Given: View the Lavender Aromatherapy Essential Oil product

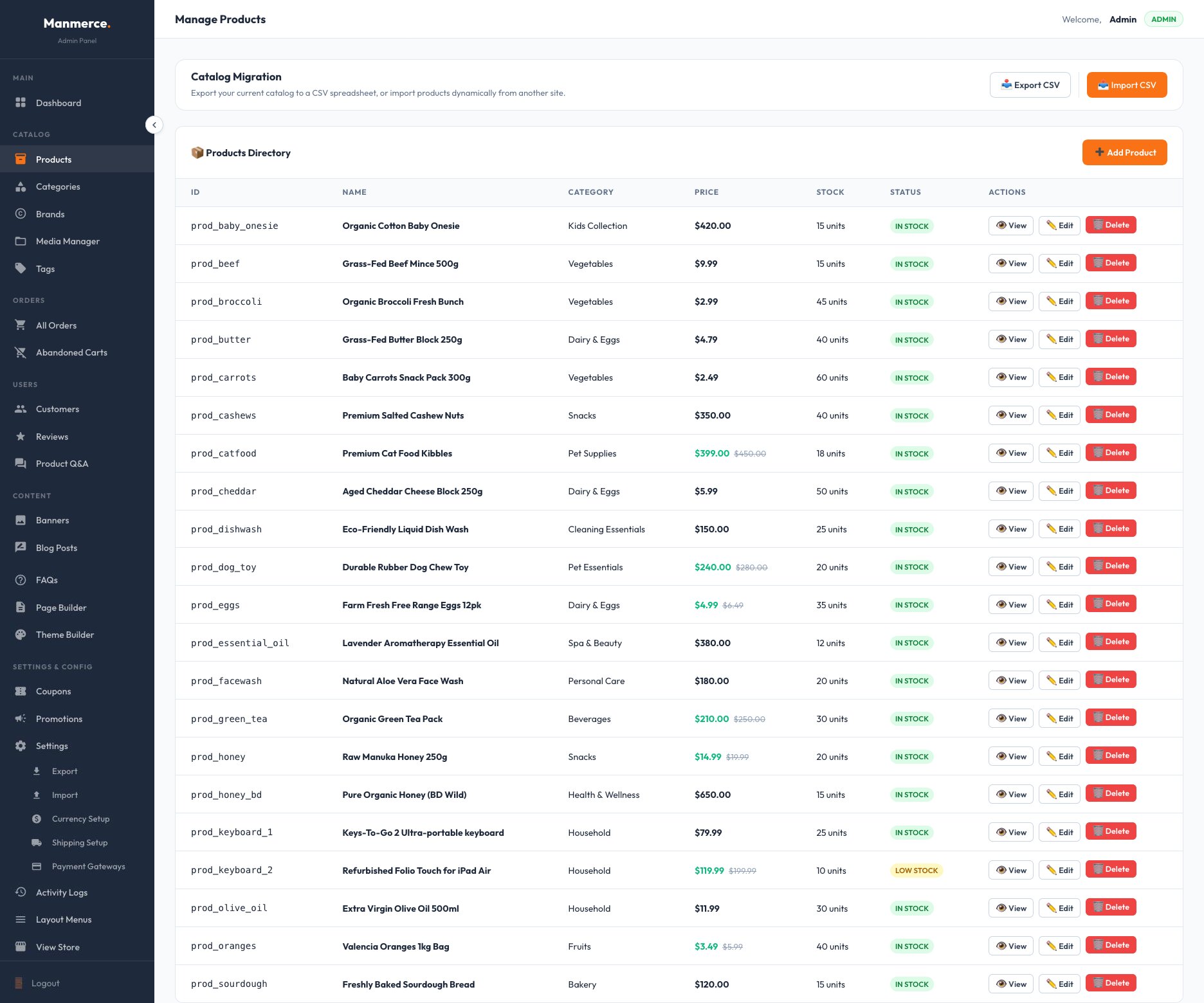Looking at the screenshot, I should coord(1011,642).
